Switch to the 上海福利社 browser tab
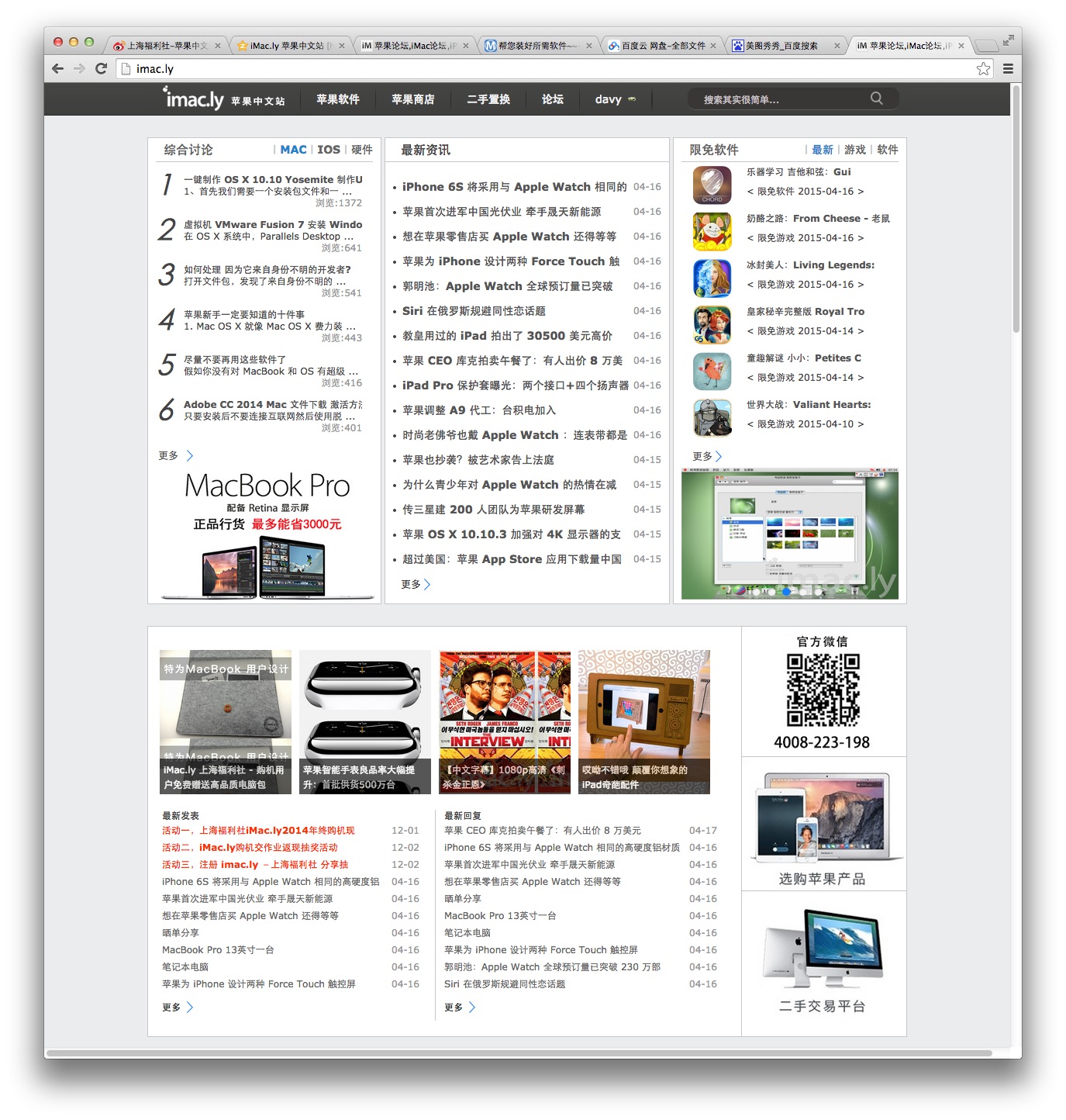 coord(167,46)
